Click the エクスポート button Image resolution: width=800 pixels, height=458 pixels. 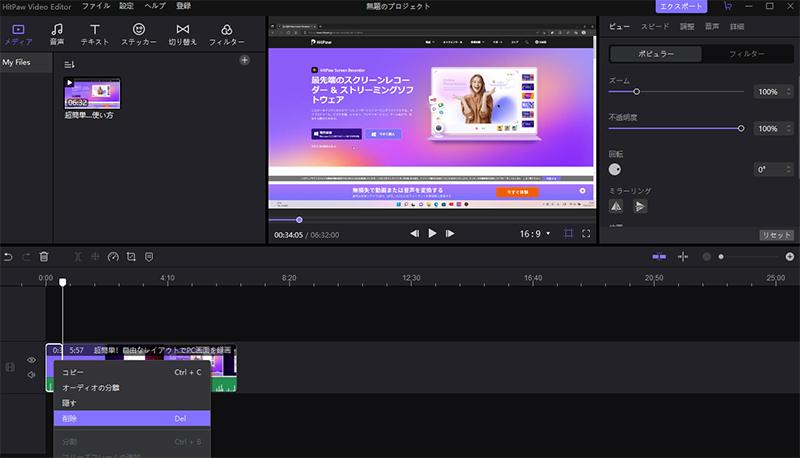[x=683, y=6]
